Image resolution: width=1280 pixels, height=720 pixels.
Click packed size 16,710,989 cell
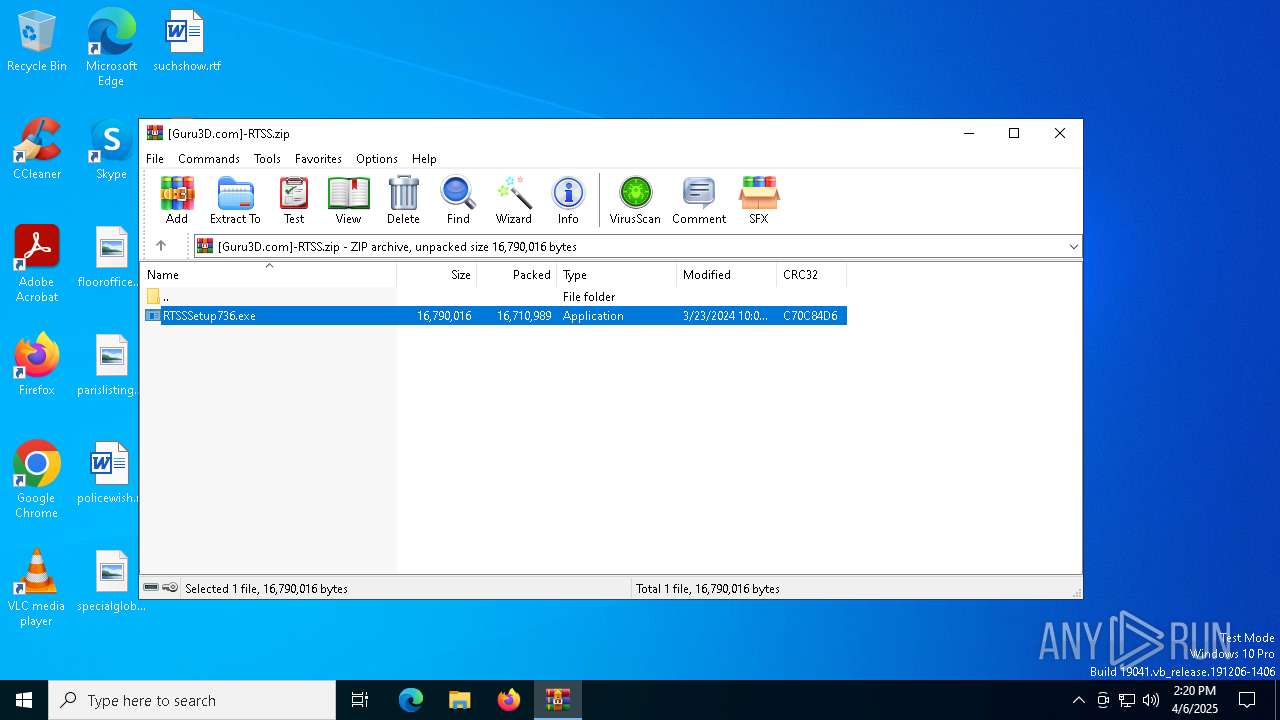[524, 316]
